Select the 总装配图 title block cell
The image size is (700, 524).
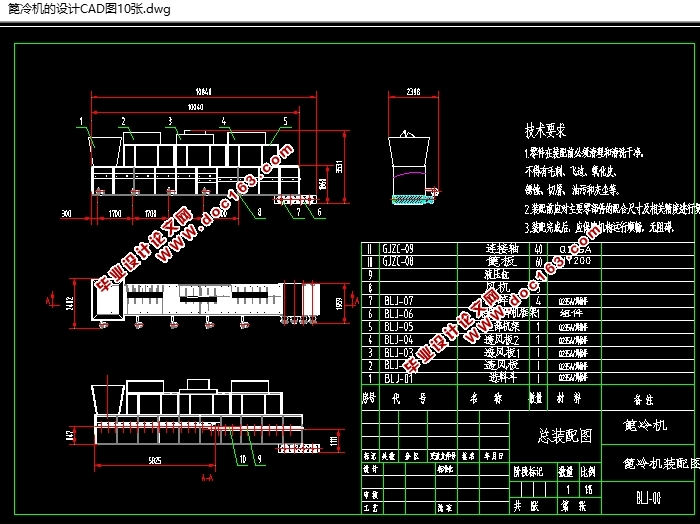pos(564,436)
